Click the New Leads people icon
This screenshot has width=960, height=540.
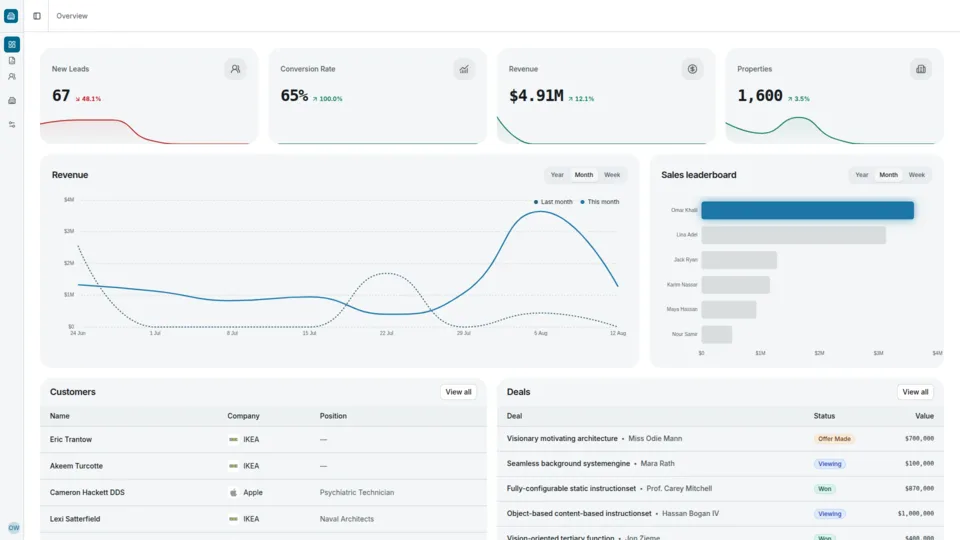coord(235,69)
